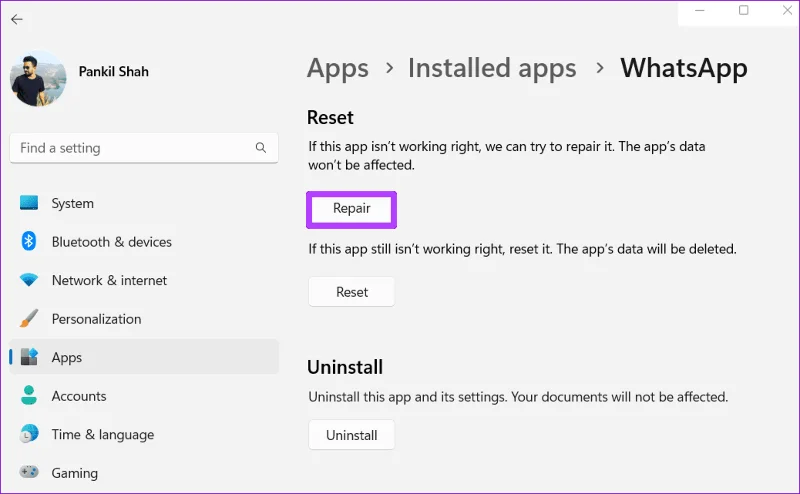800x494 pixels.
Task: Close the Settings window
Action: pyautogui.click(x=787, y=10)
